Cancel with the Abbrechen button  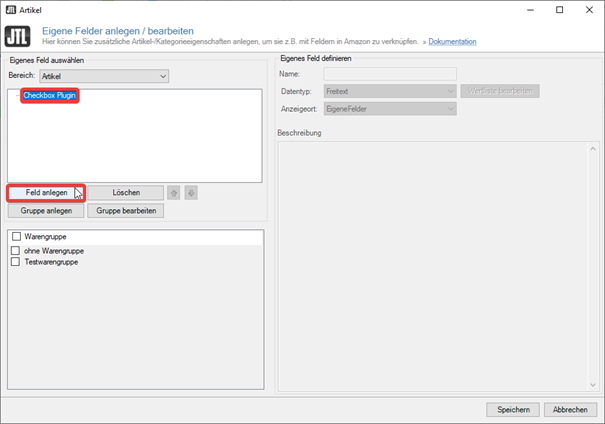click(x=570, y=409)
